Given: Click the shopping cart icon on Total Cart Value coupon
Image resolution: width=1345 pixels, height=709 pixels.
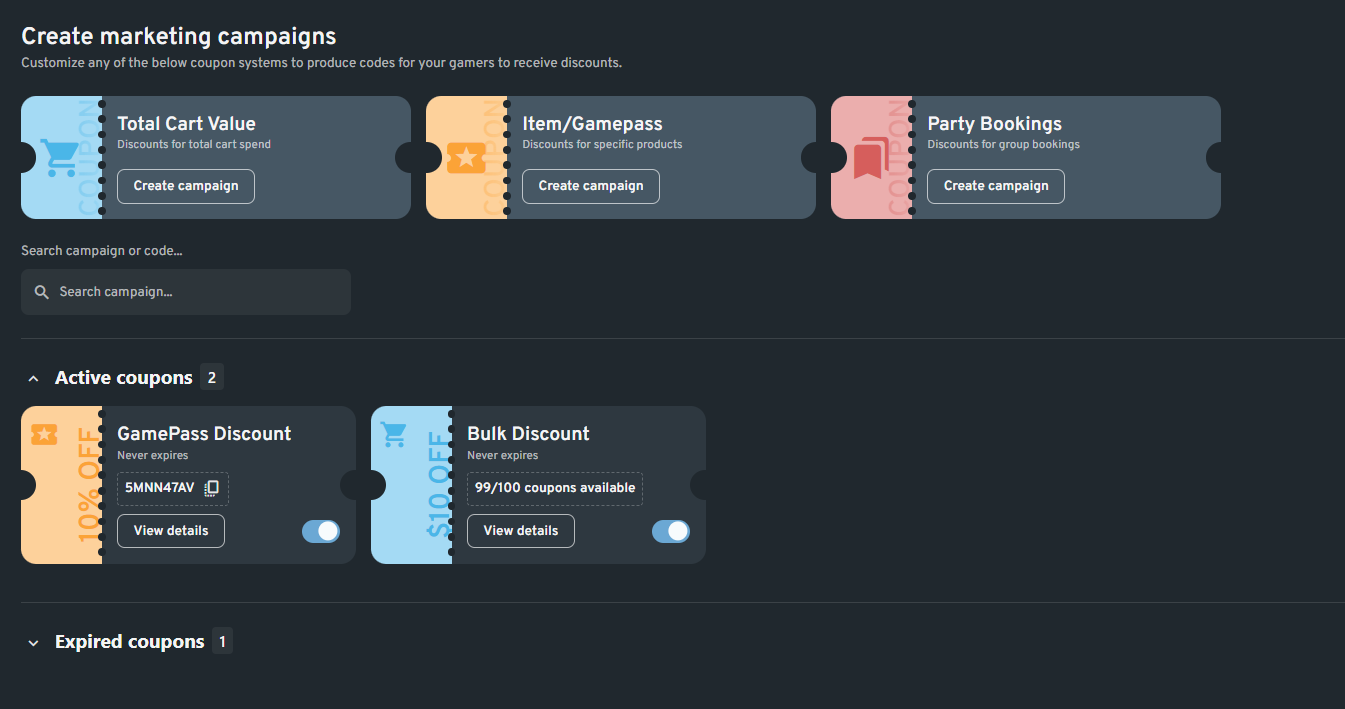Looking at the screenshot, I should pos(59,158).
